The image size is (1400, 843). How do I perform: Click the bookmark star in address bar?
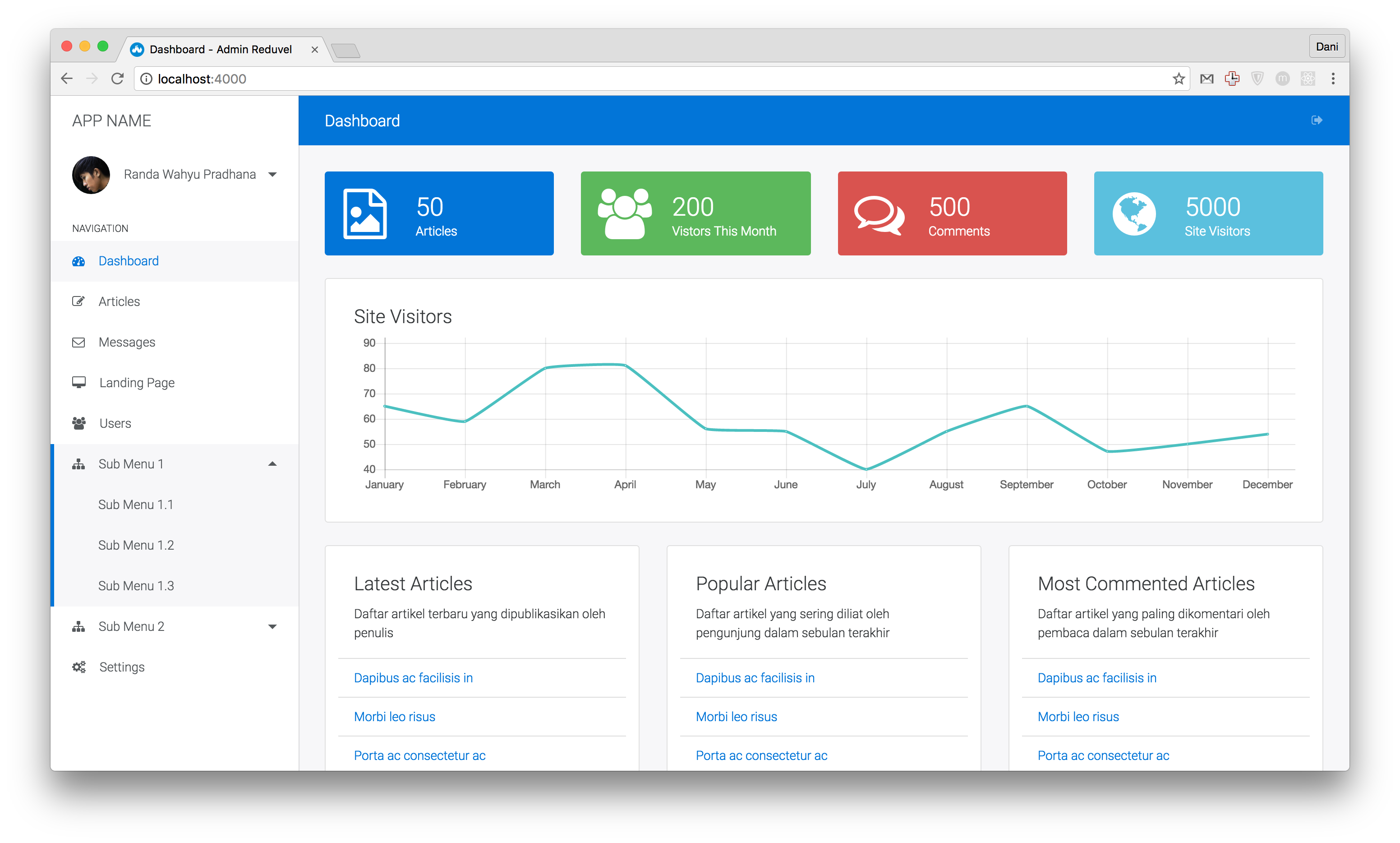[1179, 79]
